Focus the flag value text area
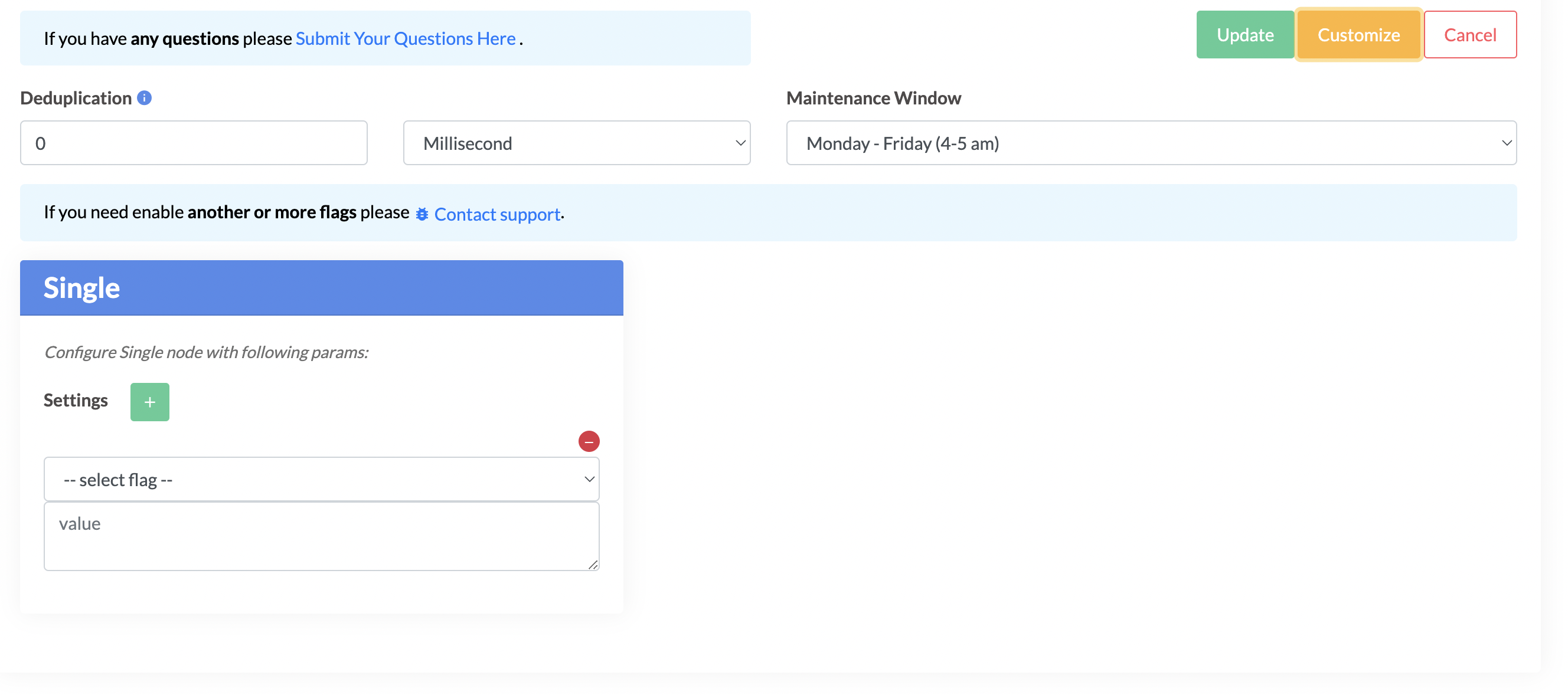 point(321,536)
